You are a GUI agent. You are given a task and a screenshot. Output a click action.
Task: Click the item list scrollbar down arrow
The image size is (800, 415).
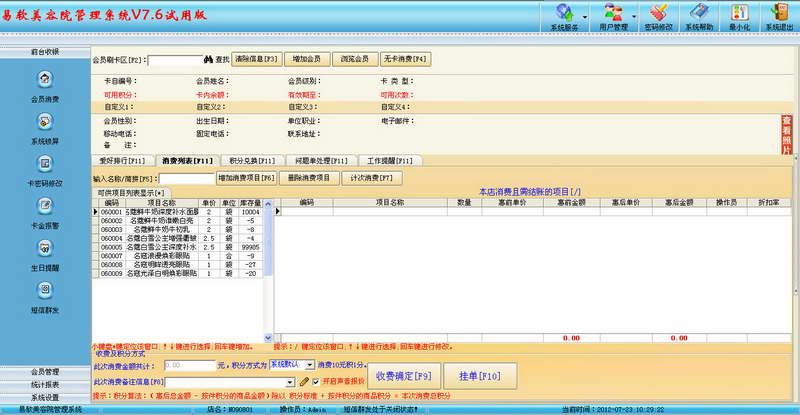coord(268,337)
